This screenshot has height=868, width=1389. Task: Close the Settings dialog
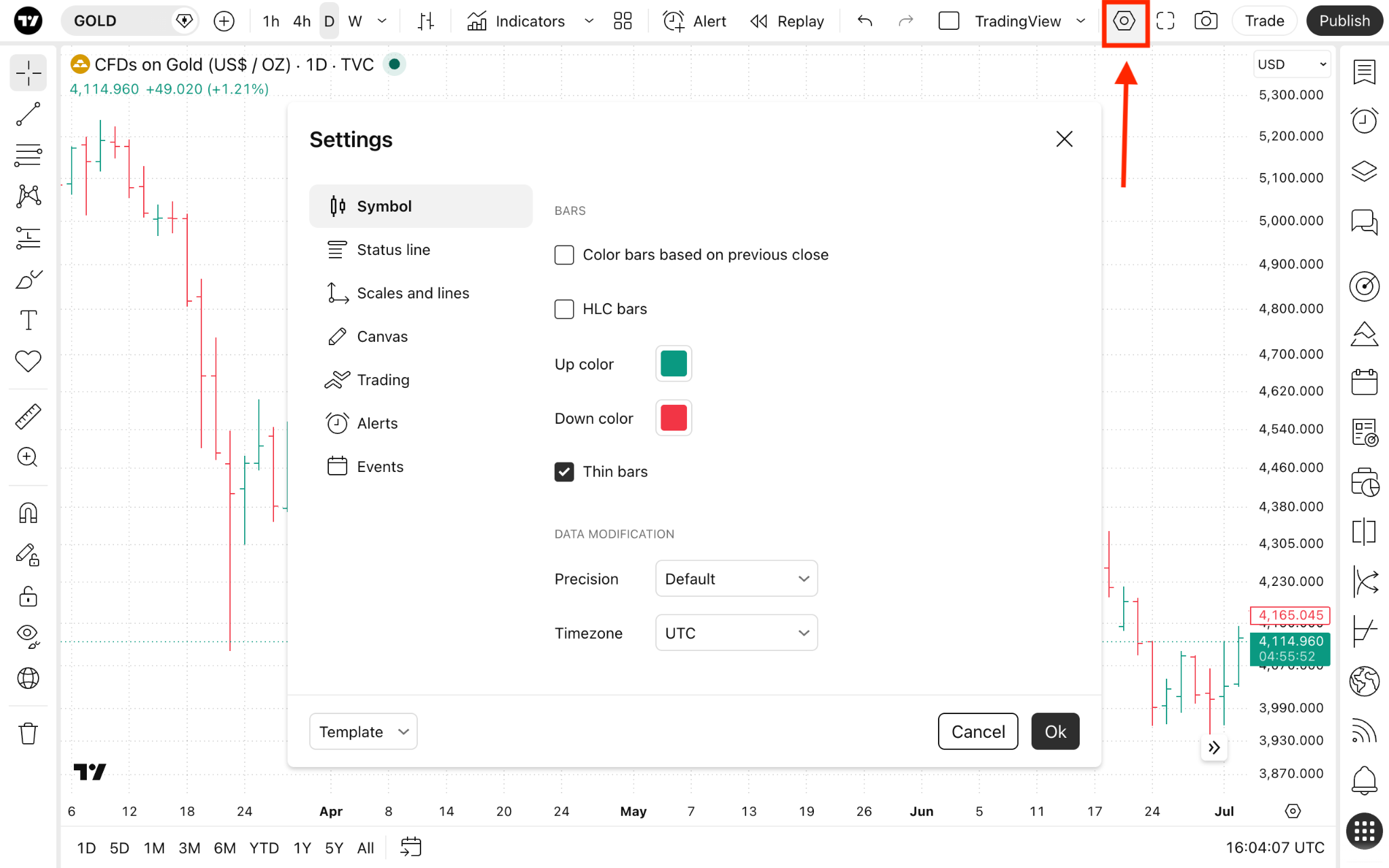(x=1064, y=139)
